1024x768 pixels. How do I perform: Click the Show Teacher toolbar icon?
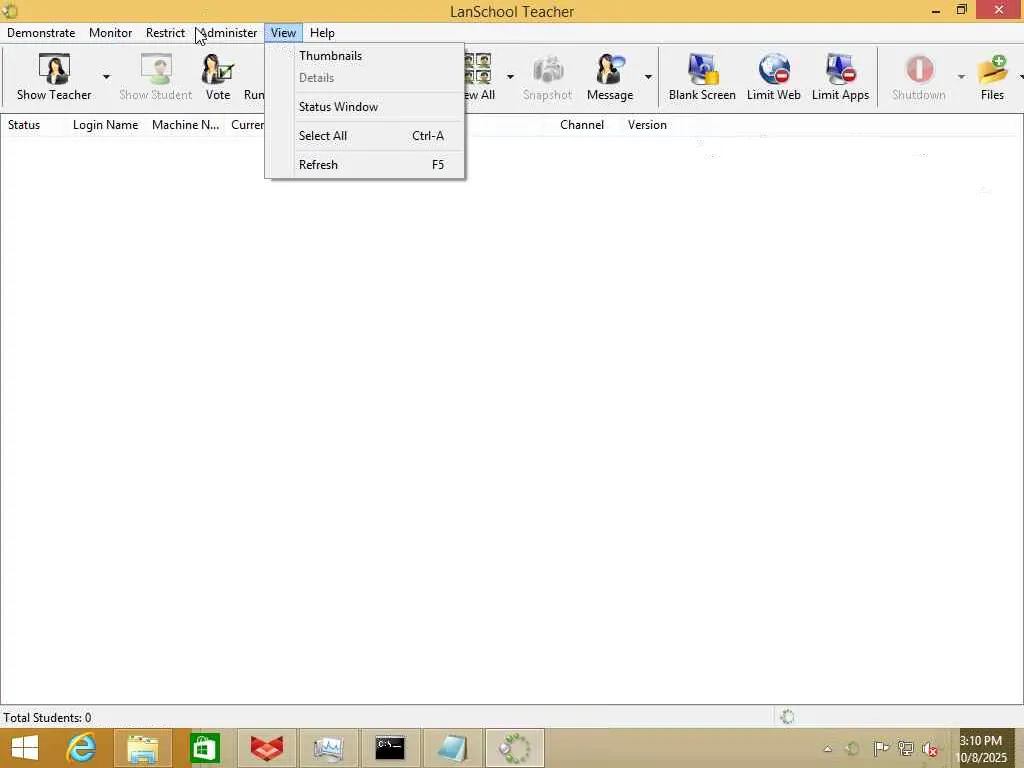pyautogui.click(x=54, y=77)
